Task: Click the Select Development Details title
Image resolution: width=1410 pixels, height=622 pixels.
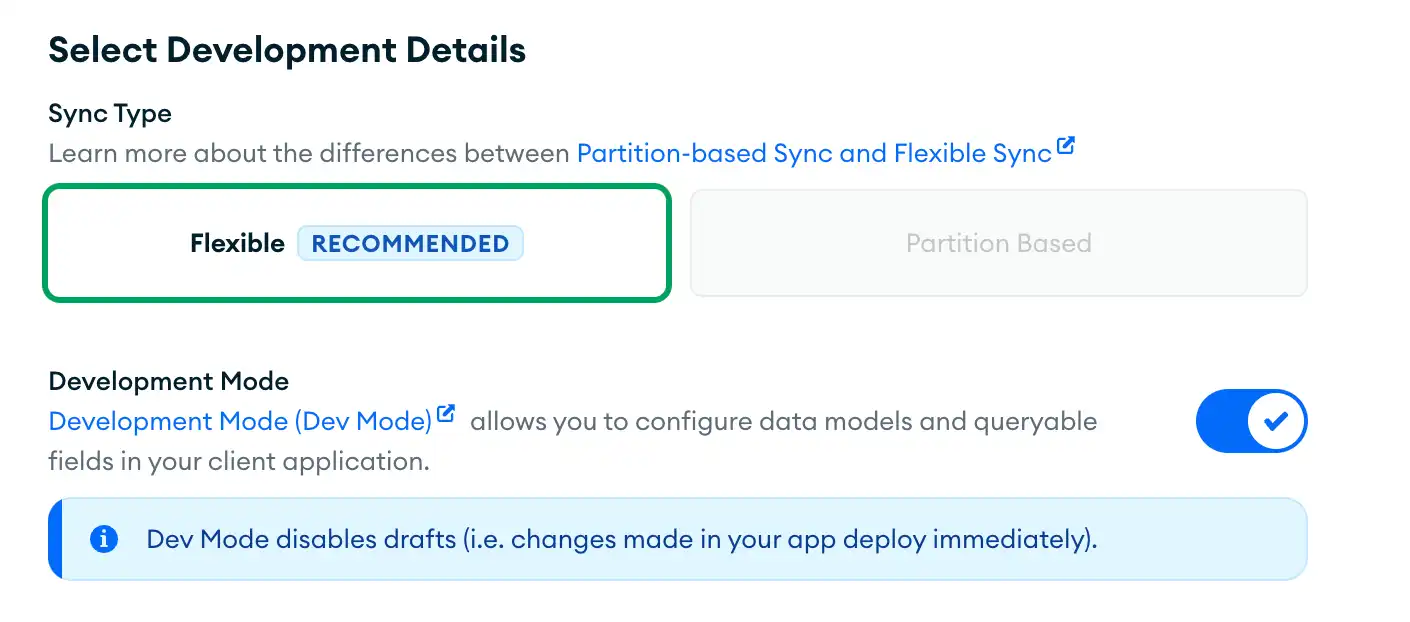Action: 287,49
